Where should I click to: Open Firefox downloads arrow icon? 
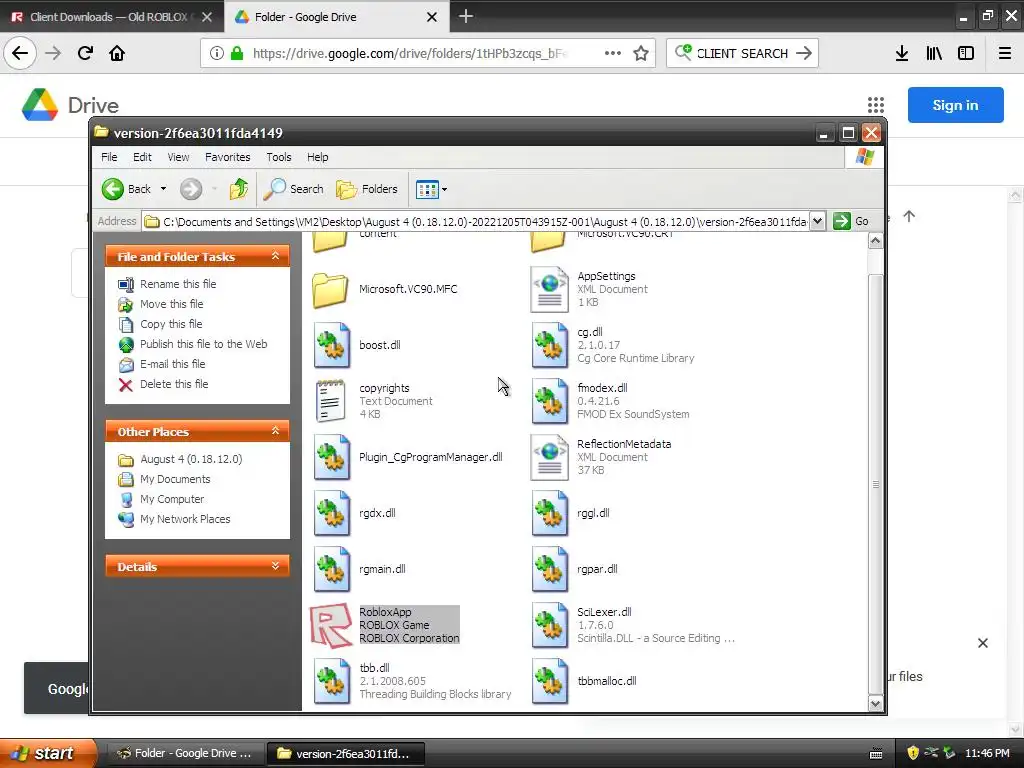coord(902,54)
